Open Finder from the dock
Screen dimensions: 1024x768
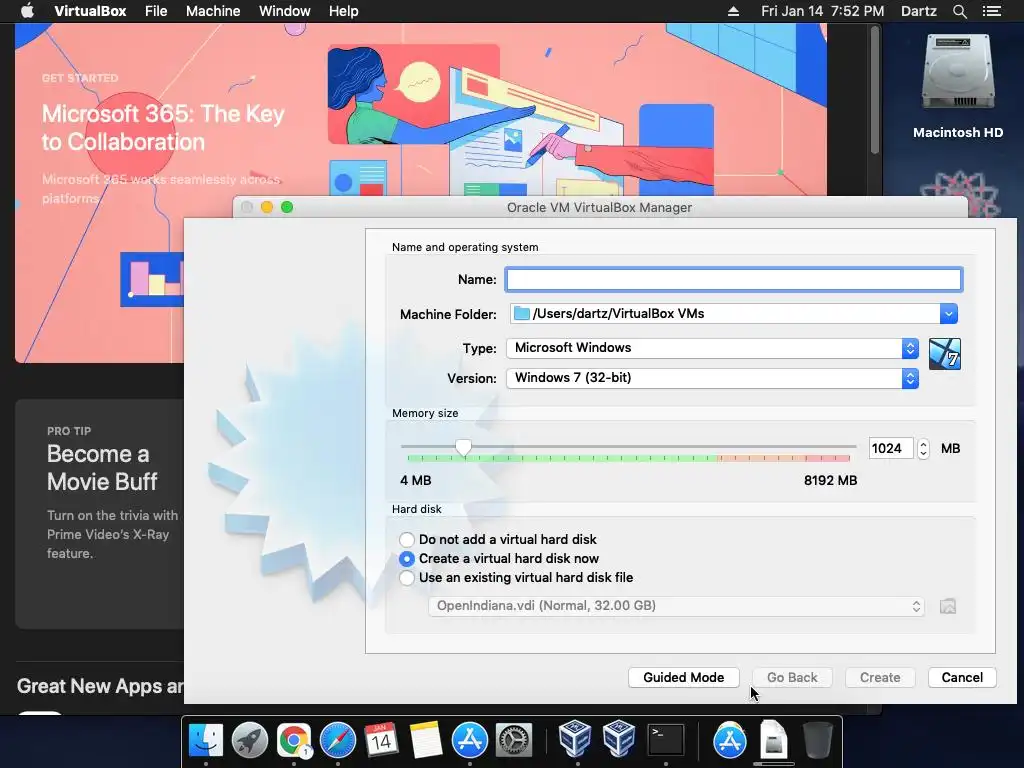pyautogui.click(x=206, y=741)
